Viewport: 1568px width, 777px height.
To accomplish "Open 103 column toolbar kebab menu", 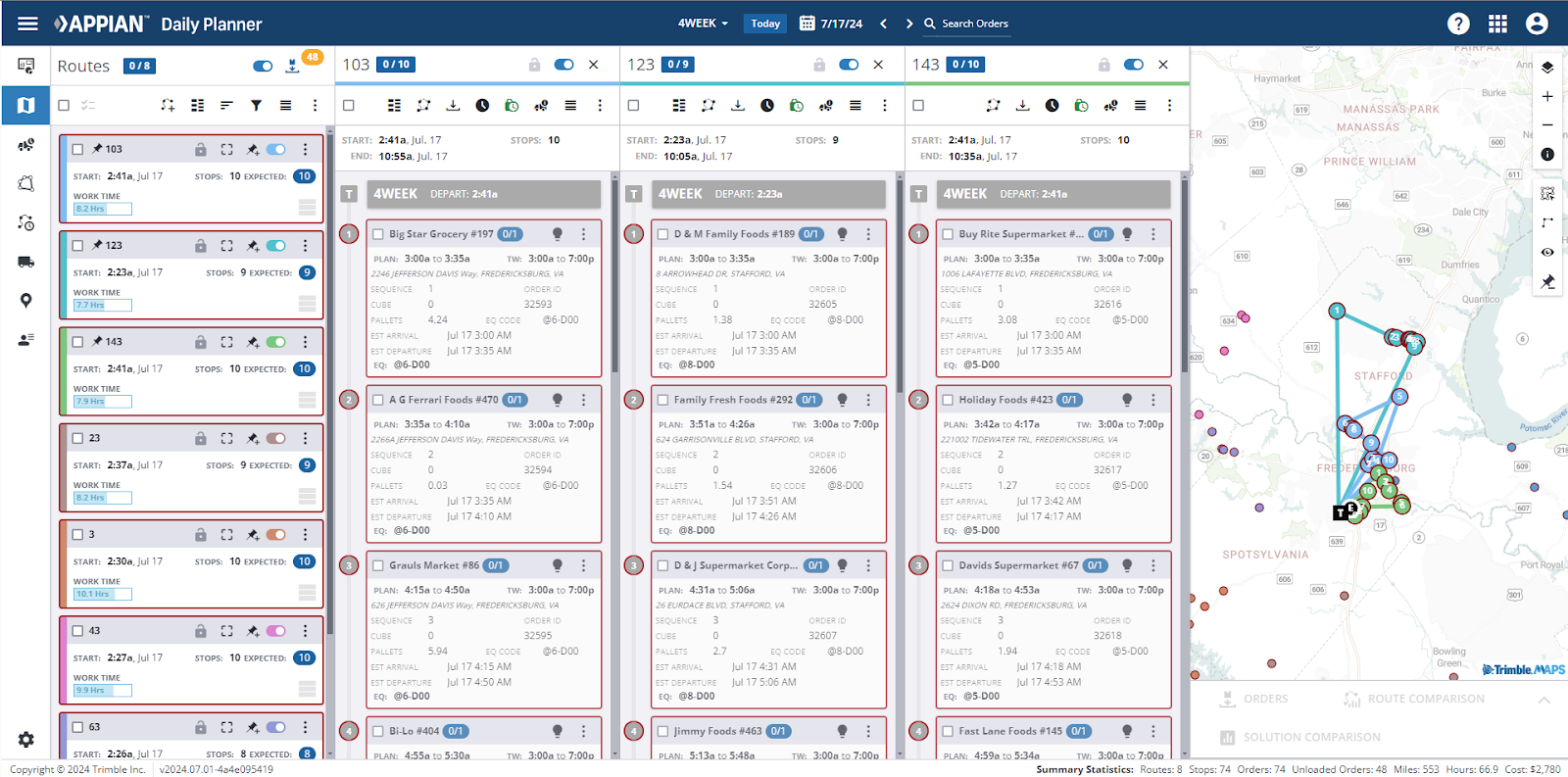I will point(600,105).
